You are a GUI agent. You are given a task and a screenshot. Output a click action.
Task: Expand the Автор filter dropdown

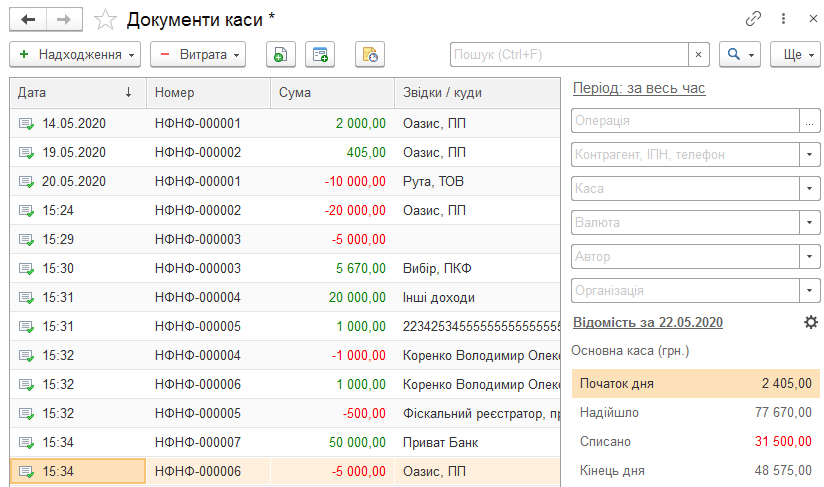coord(809,257)
